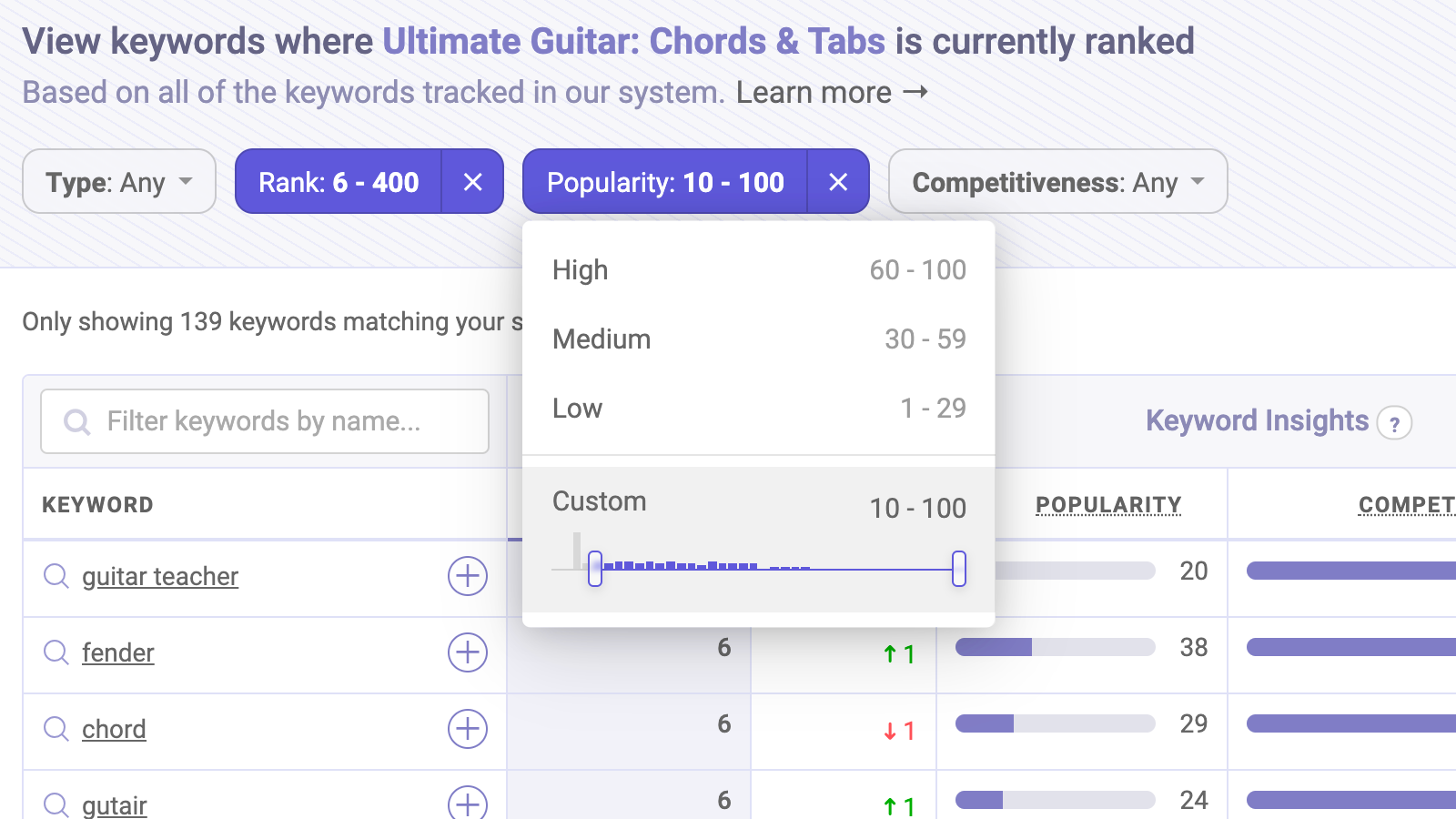The height and width of the screenshot is (819, 1456).
Task: Focus the Filter keywords by name field
Action: [x=265, y=421]
